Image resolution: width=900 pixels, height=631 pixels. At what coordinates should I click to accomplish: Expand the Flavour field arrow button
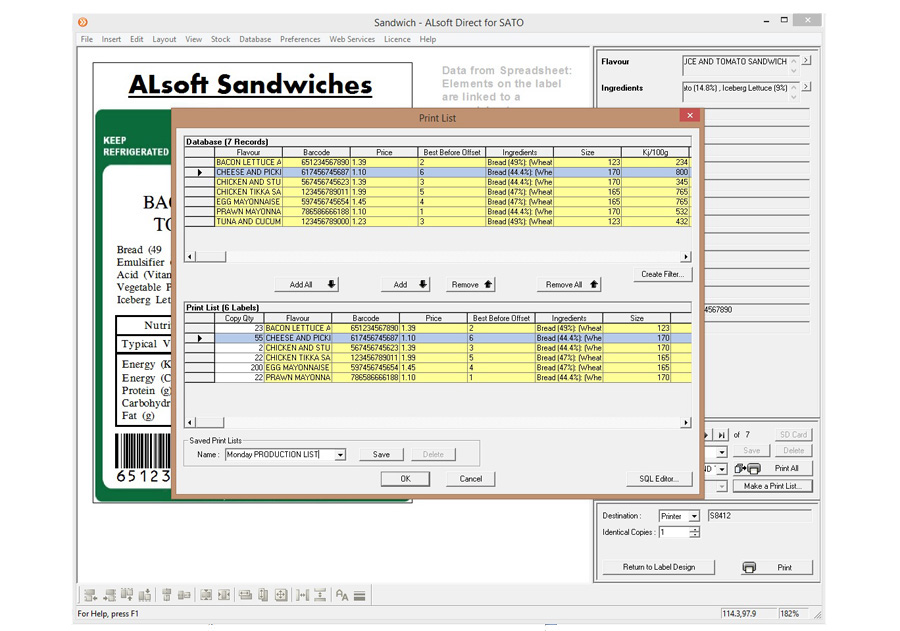tap(807, 62)
